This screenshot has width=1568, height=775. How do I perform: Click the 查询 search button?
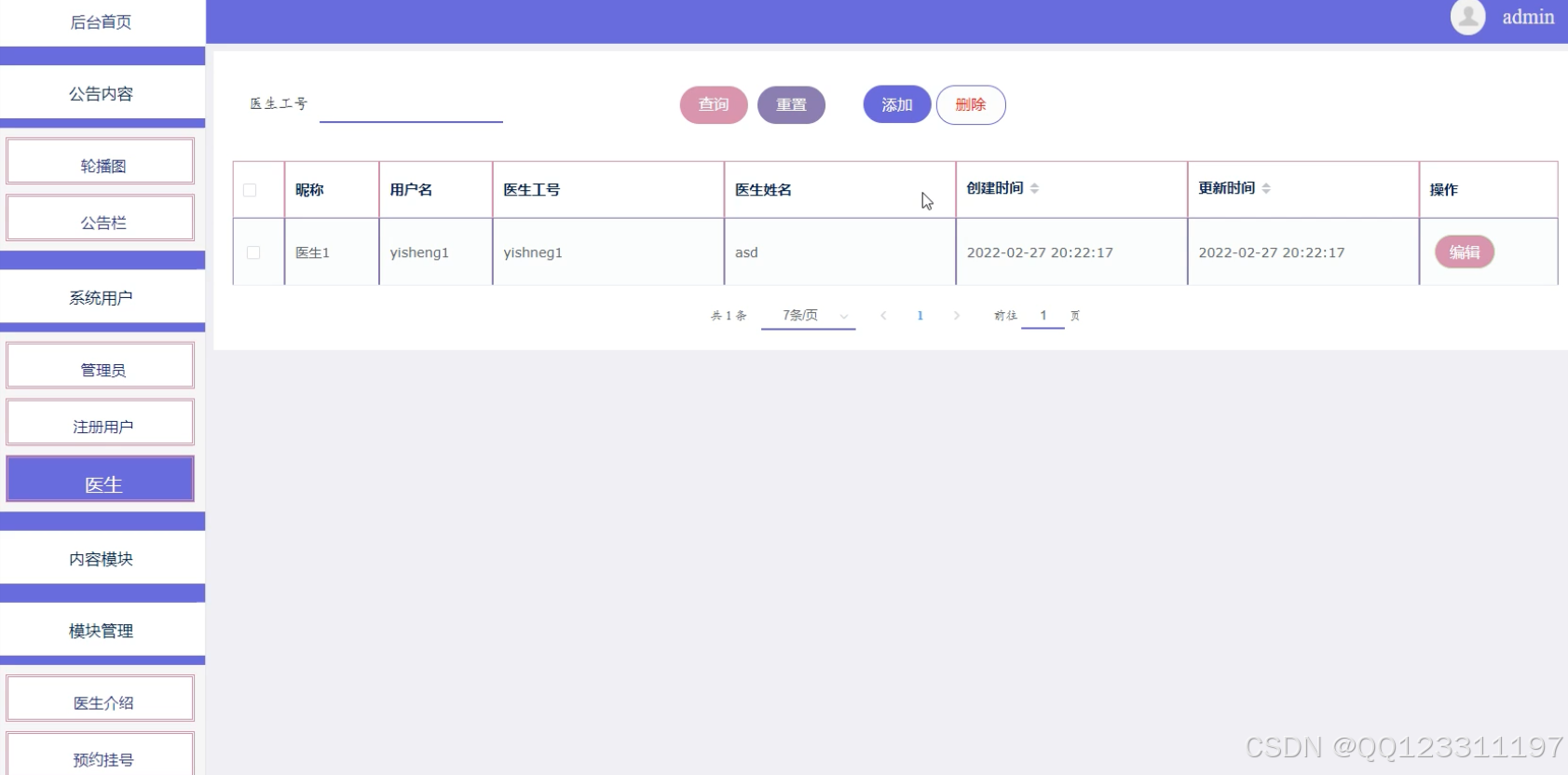714,104
